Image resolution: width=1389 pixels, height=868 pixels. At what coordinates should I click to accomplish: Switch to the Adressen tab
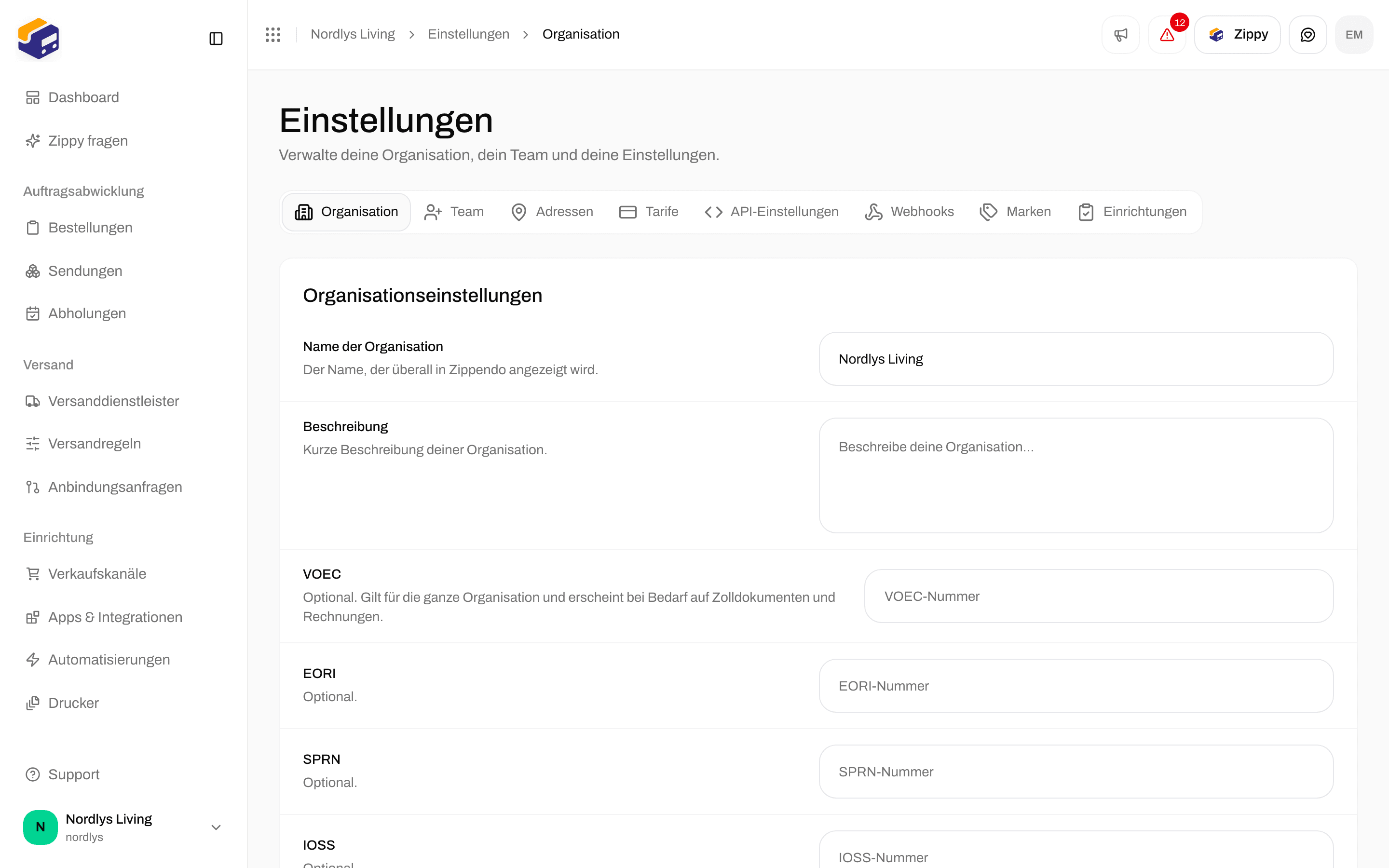click(552, 212)
